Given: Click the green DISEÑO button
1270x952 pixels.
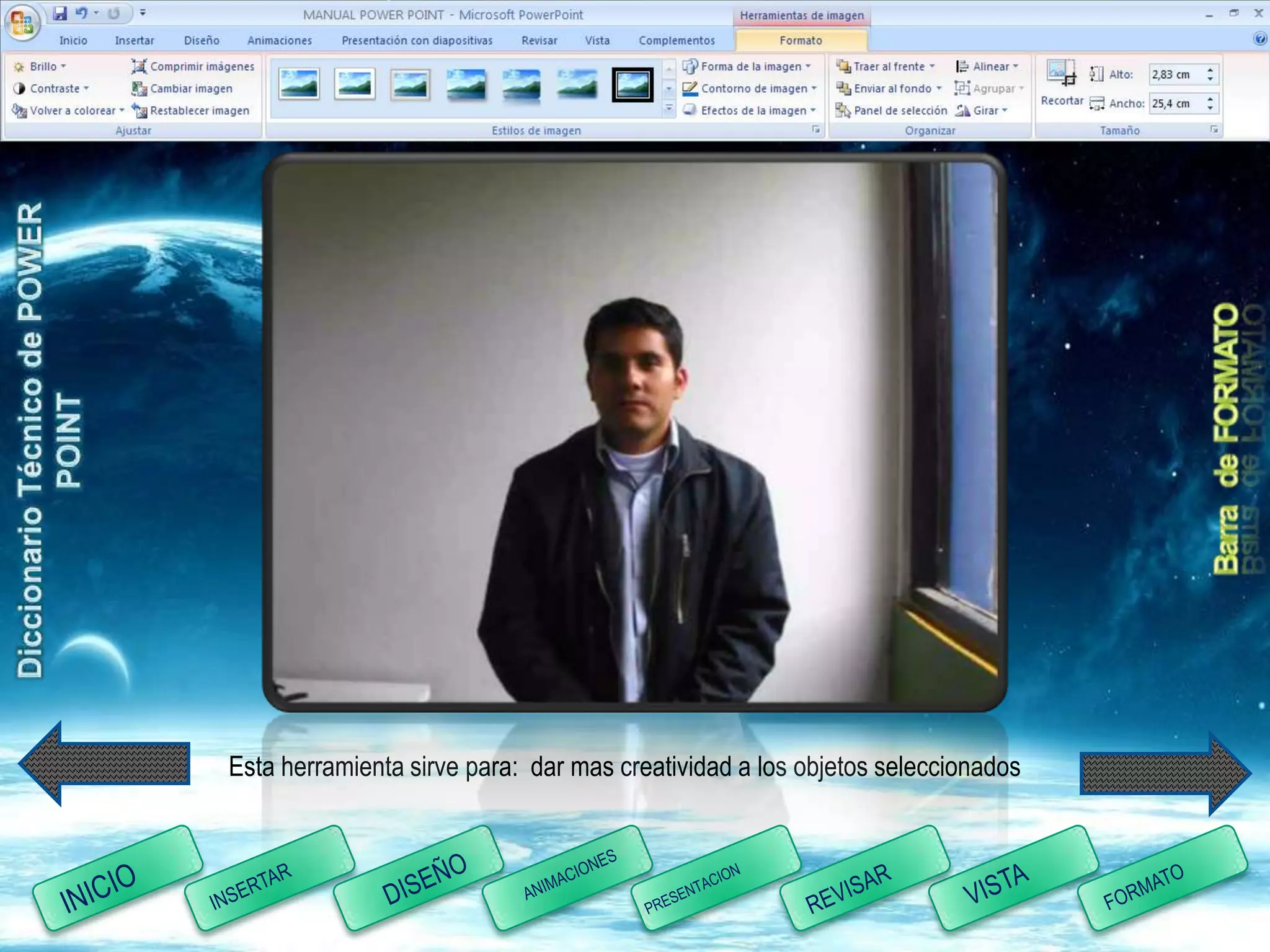Looking at the screenshot, I should tap(418, 878).
